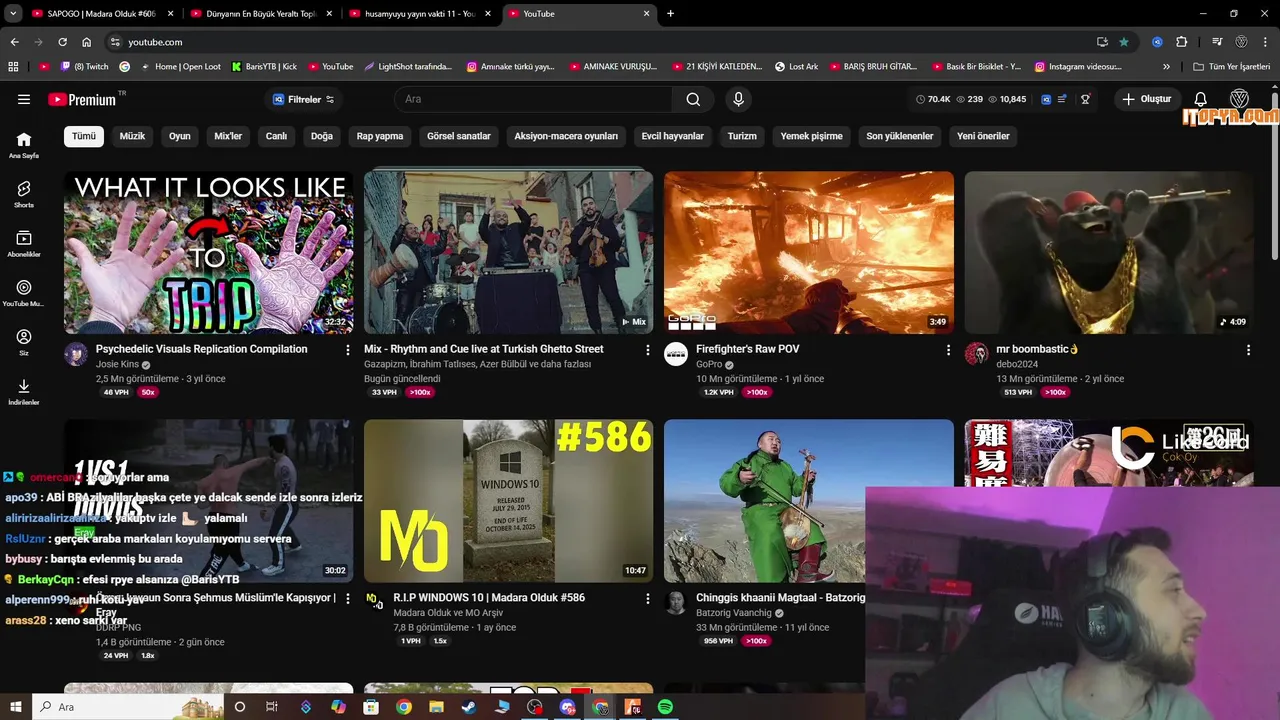1280x720 pixels.
Task: Click the Oluştur create button
Action: click(x=1146, y=99)
